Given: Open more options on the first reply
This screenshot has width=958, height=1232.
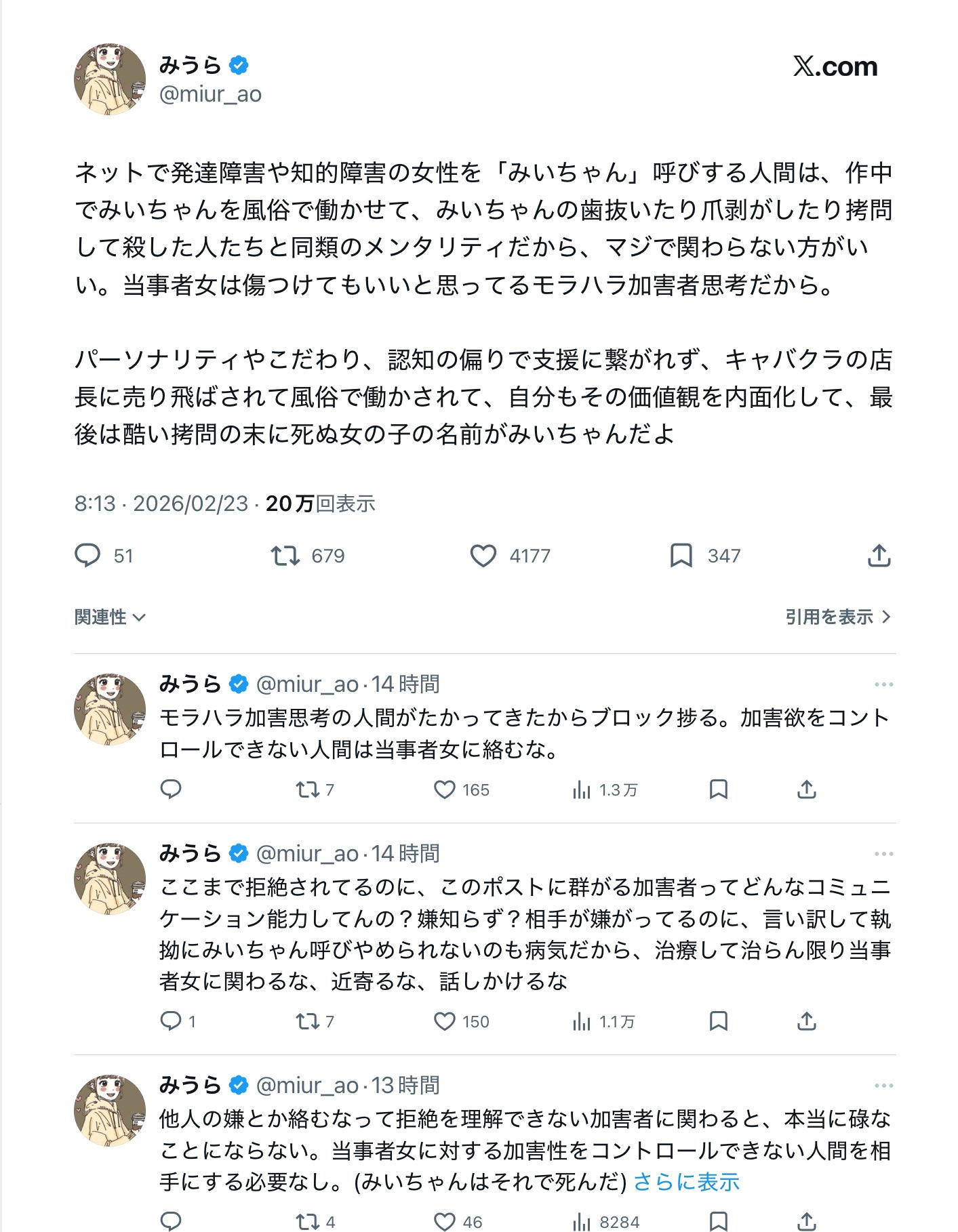Looking at the screenshot, I should pyautogui.click(x=883, y=684).
